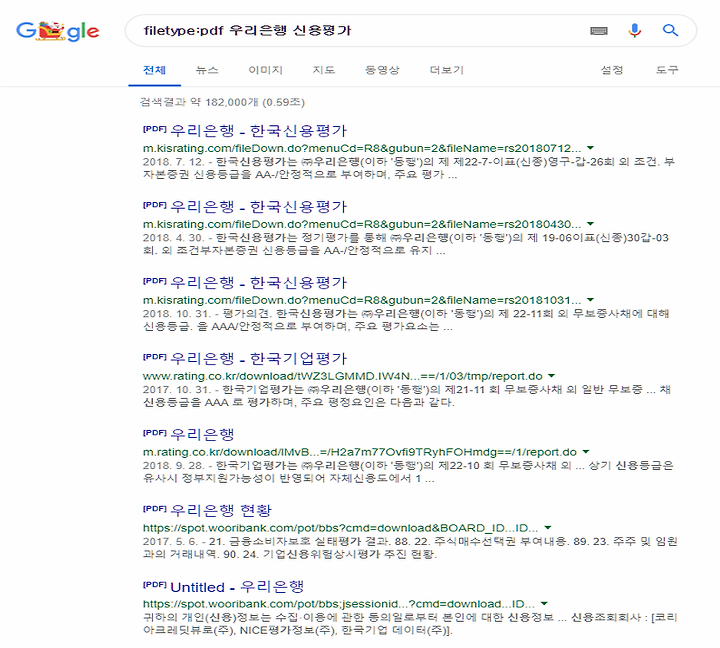The width and height of the screenshot is (720, 648).
Task: Open the plain 우리은행 PDF result
Action: click(x=202, y=434)
